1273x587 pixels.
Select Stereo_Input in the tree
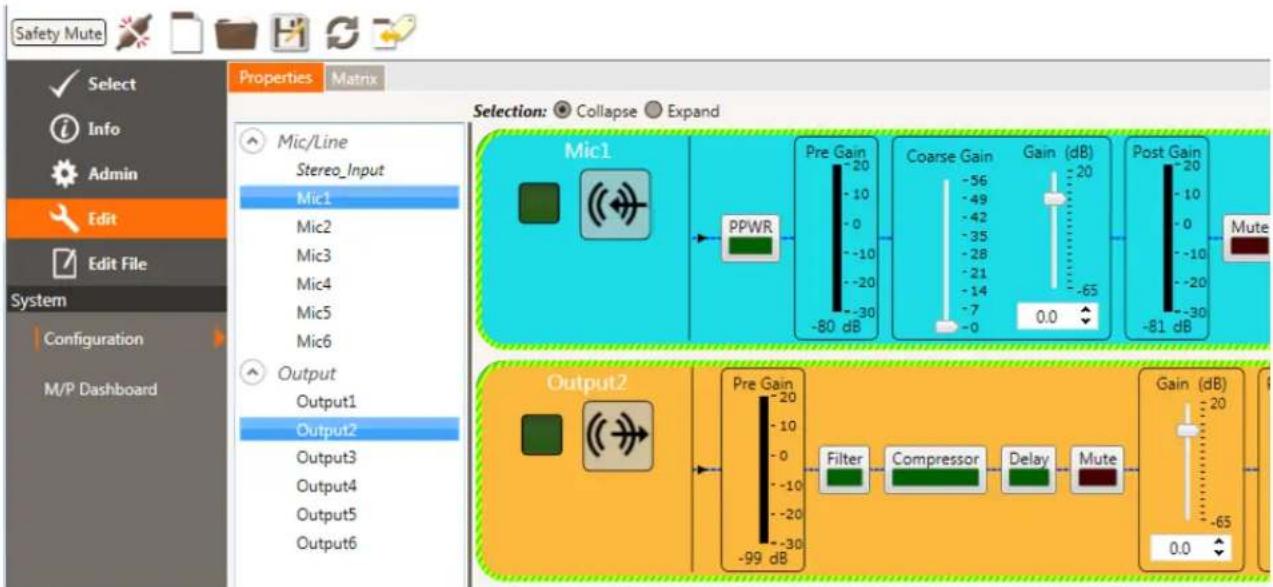click(340, 170)
